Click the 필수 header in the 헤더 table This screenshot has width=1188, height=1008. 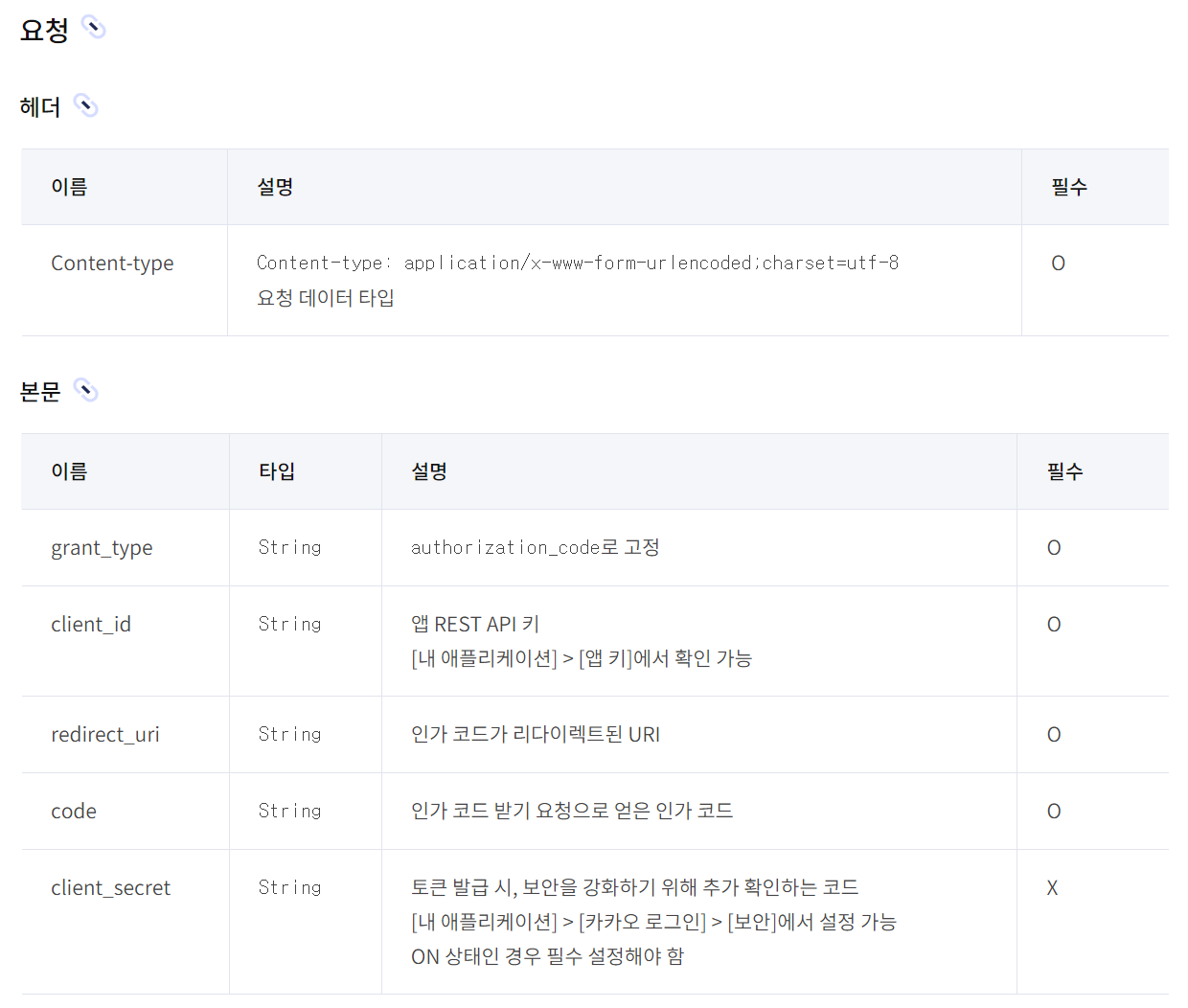1068,187
